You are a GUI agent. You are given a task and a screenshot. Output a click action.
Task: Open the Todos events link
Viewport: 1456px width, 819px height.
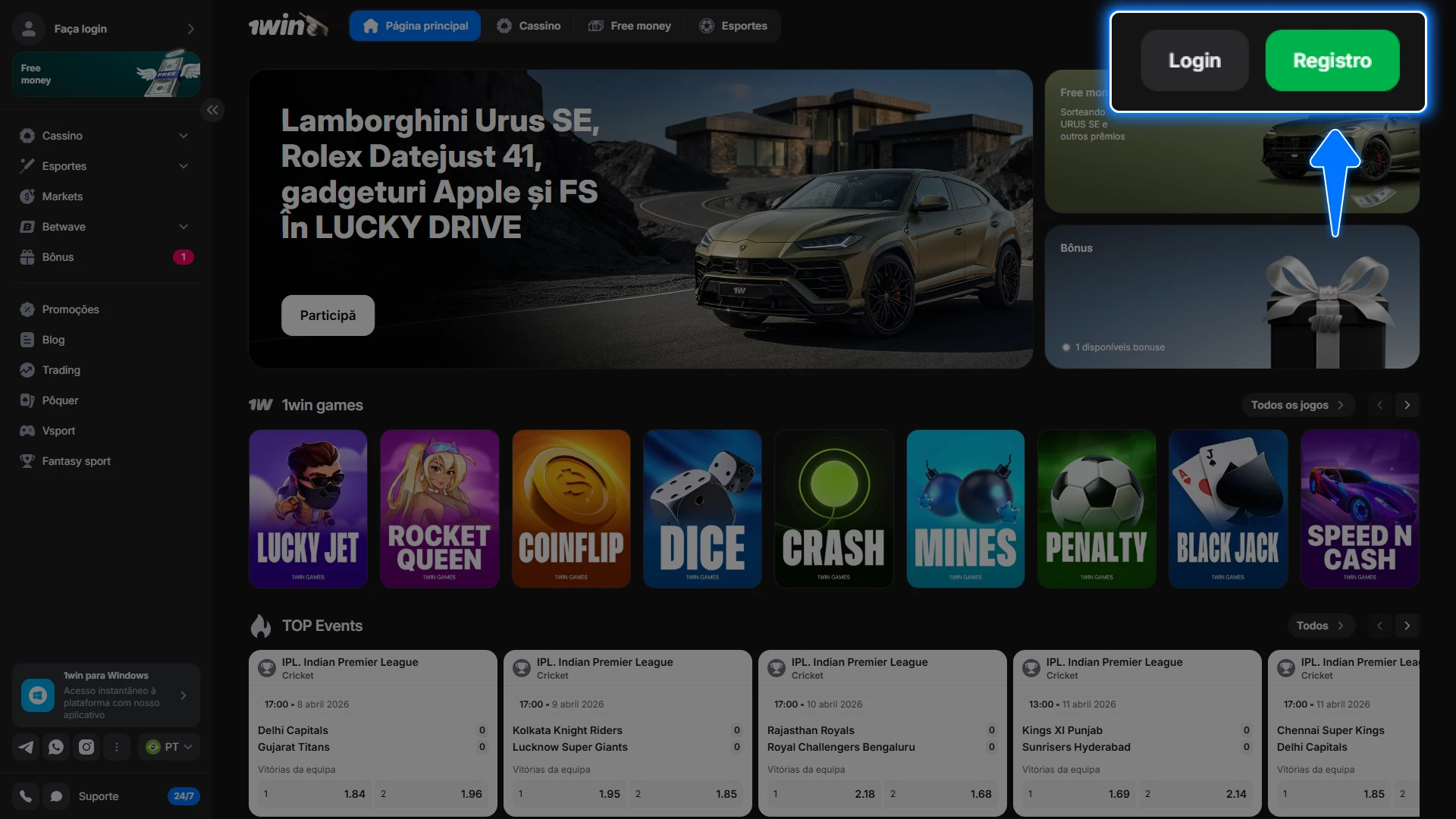(1320, 626)
